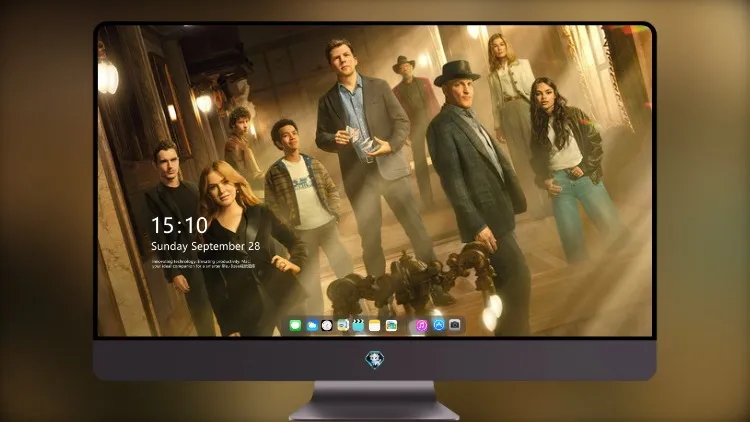Open the Clock app in dock
Image resolution: width=750 pixels, height=422 pixels.
coord(327,326)
